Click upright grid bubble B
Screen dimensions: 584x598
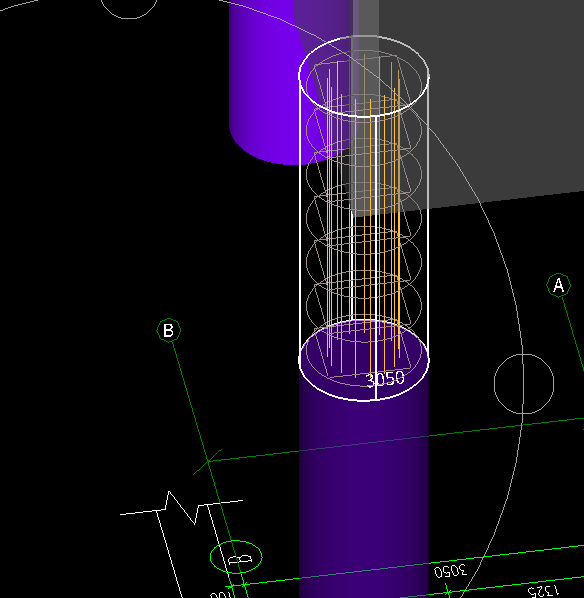point(169,330)
